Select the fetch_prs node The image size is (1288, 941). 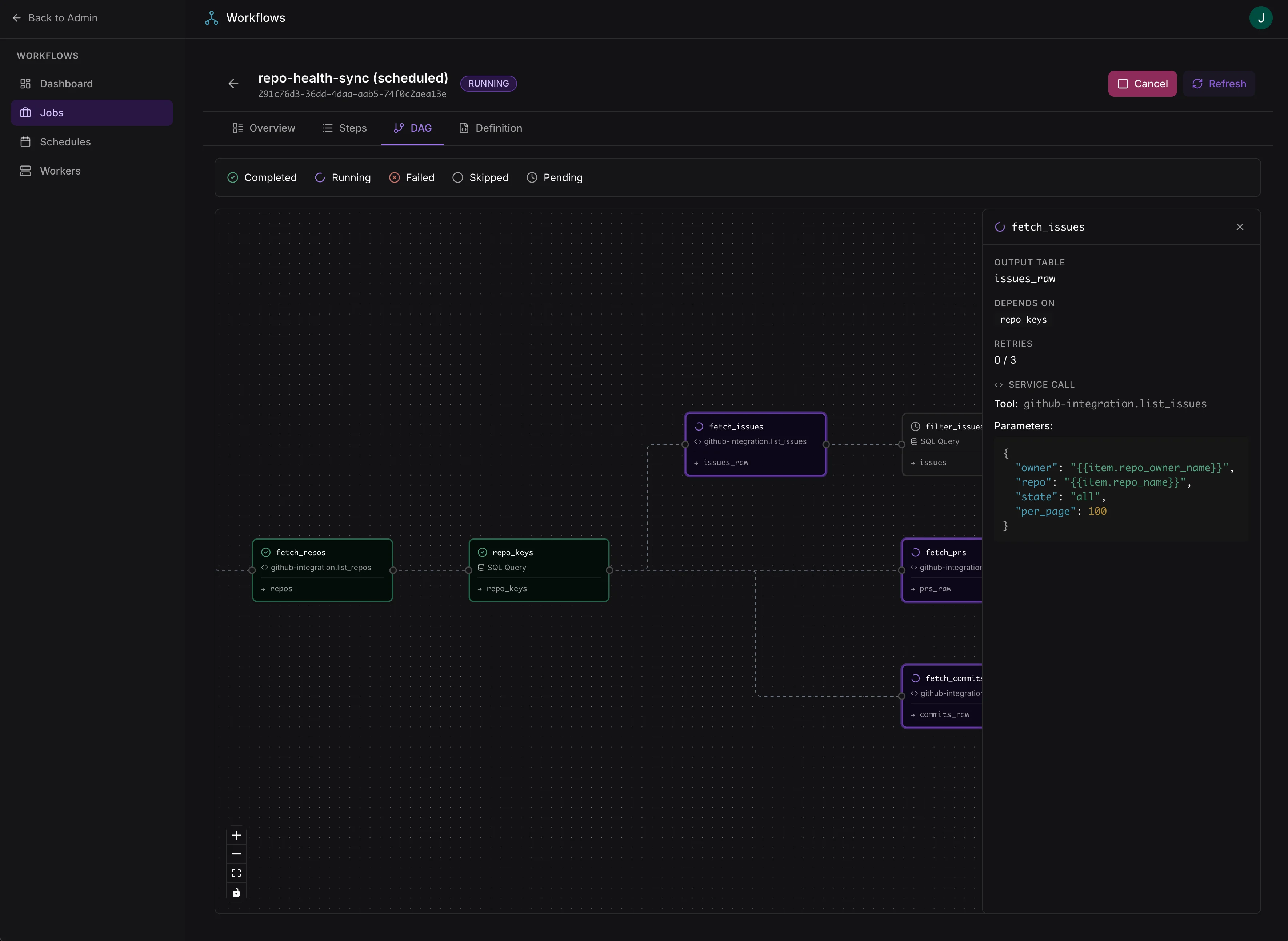(x=942, y=570)
